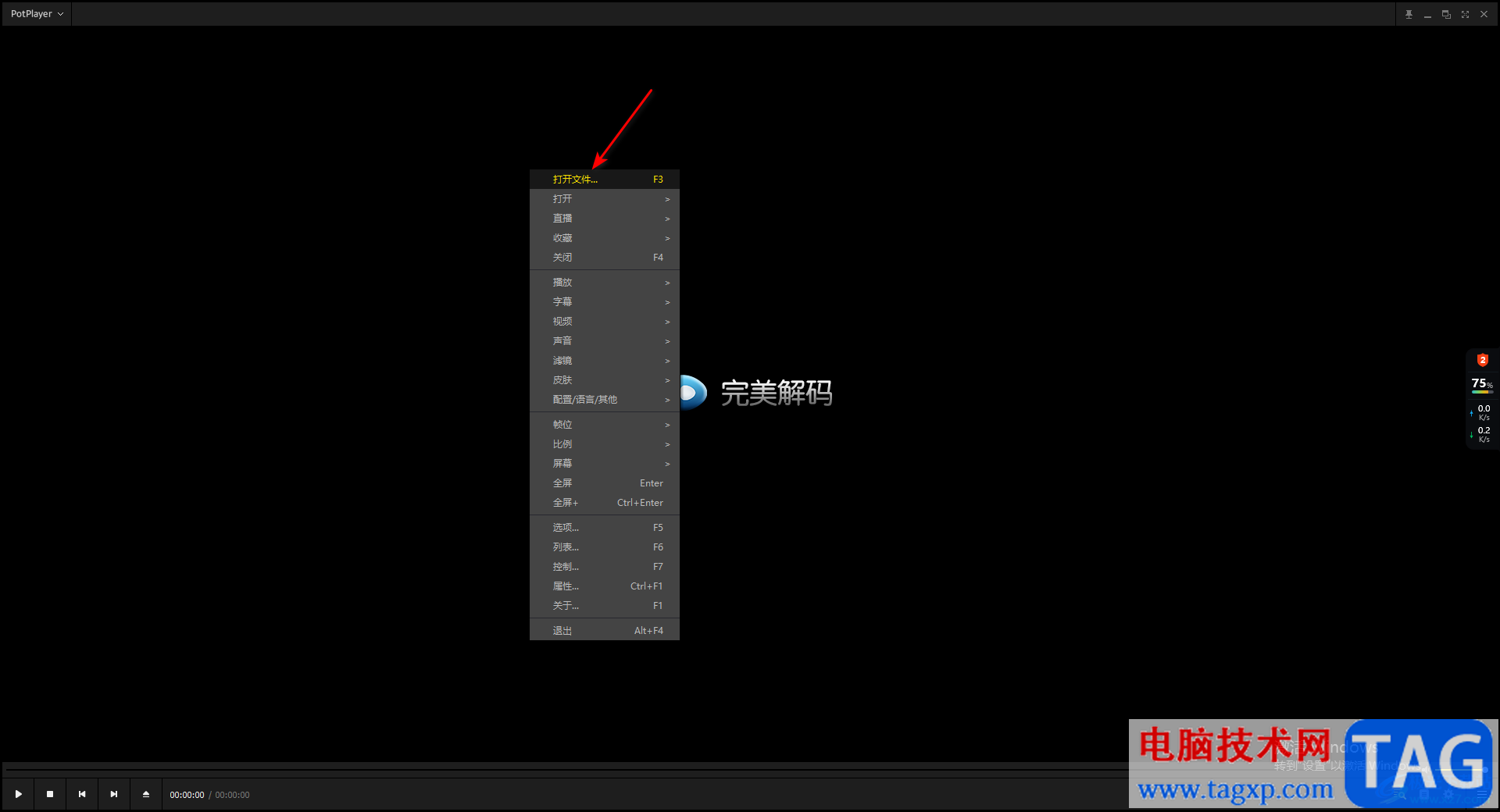This screenshot has height=812, width=1500.
Task: Open the 配置/语言/其他 submenu
Action: (605, 400)
